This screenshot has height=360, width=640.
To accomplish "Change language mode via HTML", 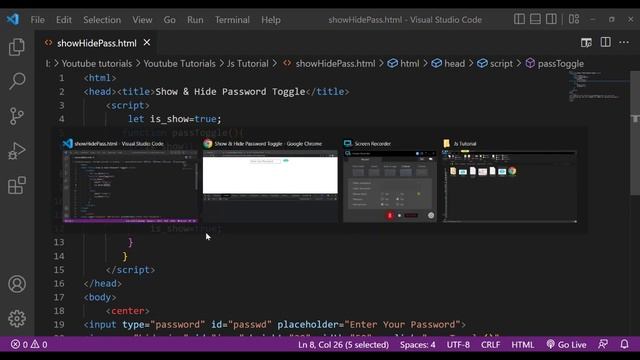I will pos(522,344).
